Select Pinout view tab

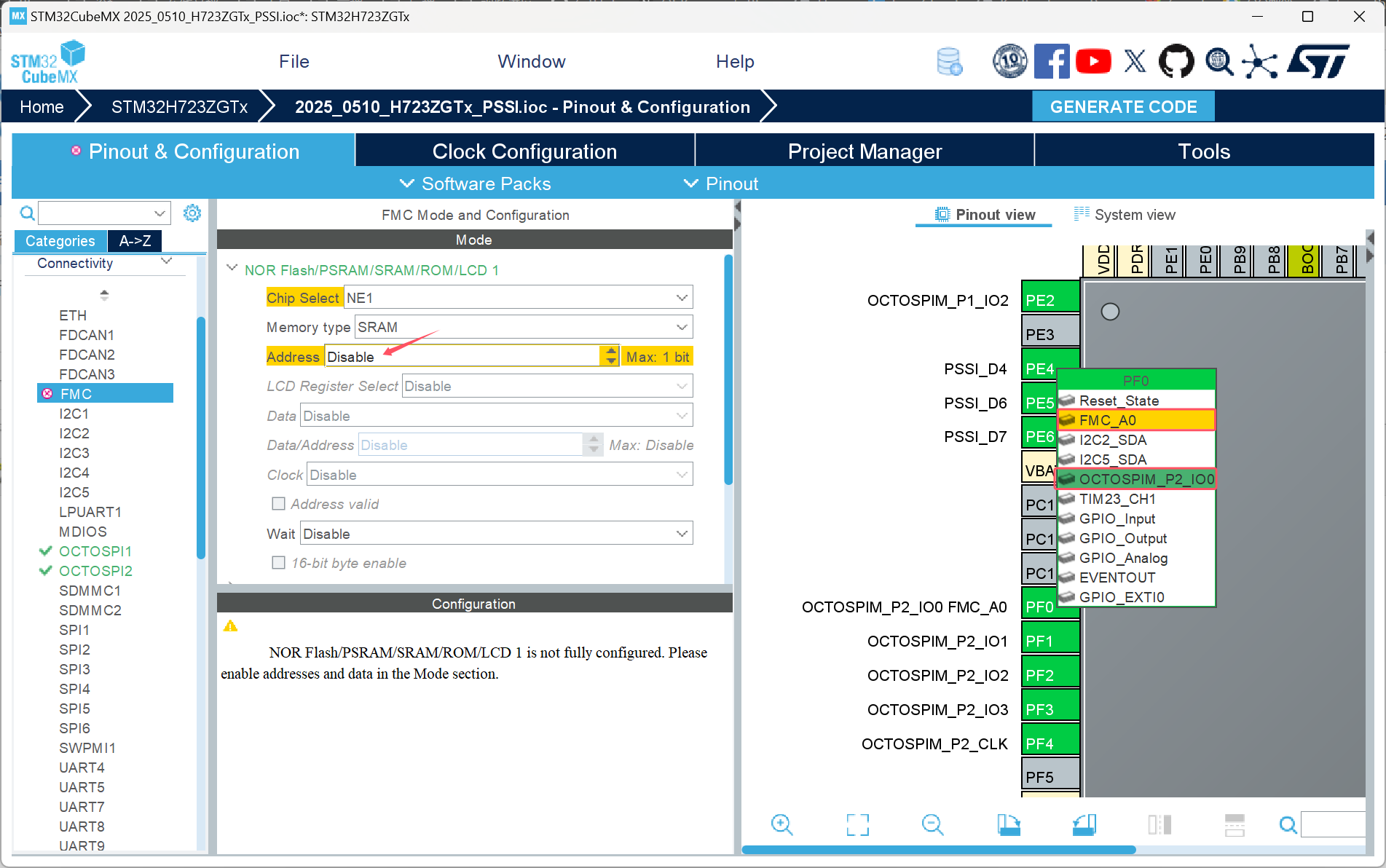(985, 215)
